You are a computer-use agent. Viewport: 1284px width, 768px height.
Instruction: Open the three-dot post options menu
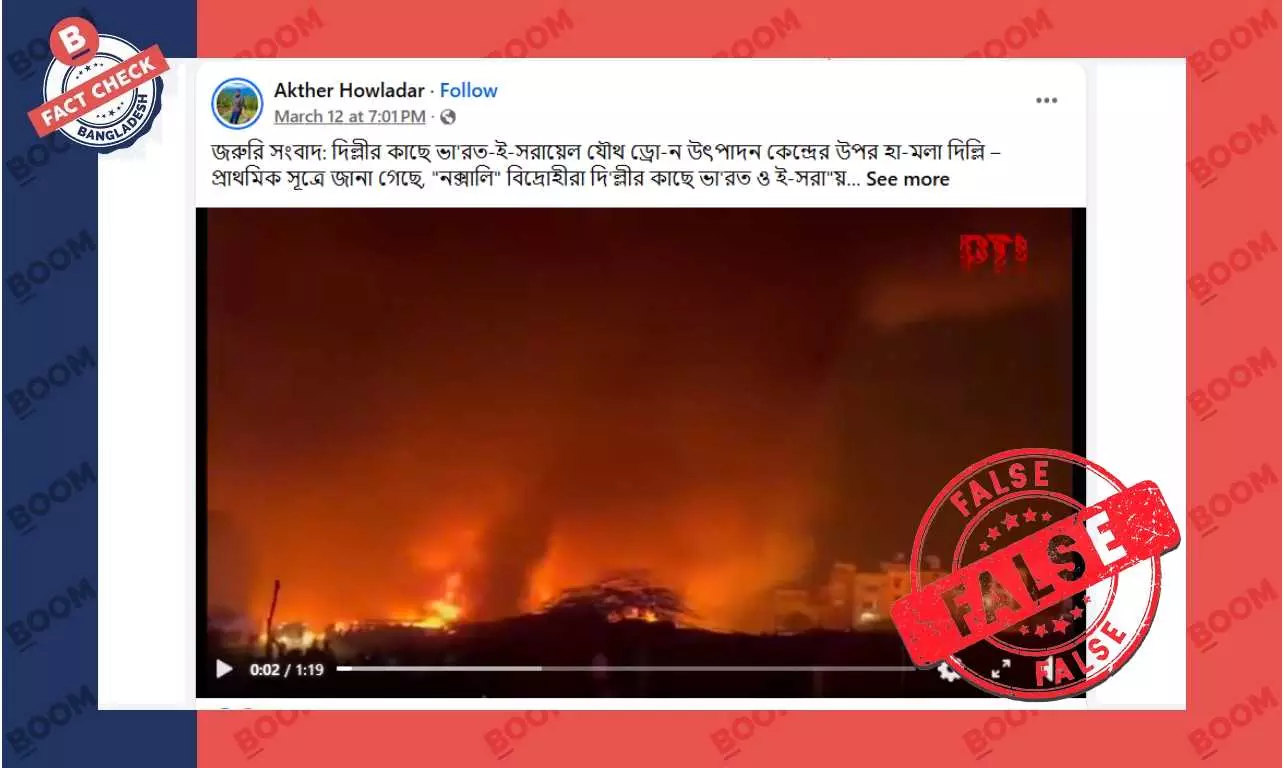pyautogui.click(x=1046, y=101)
